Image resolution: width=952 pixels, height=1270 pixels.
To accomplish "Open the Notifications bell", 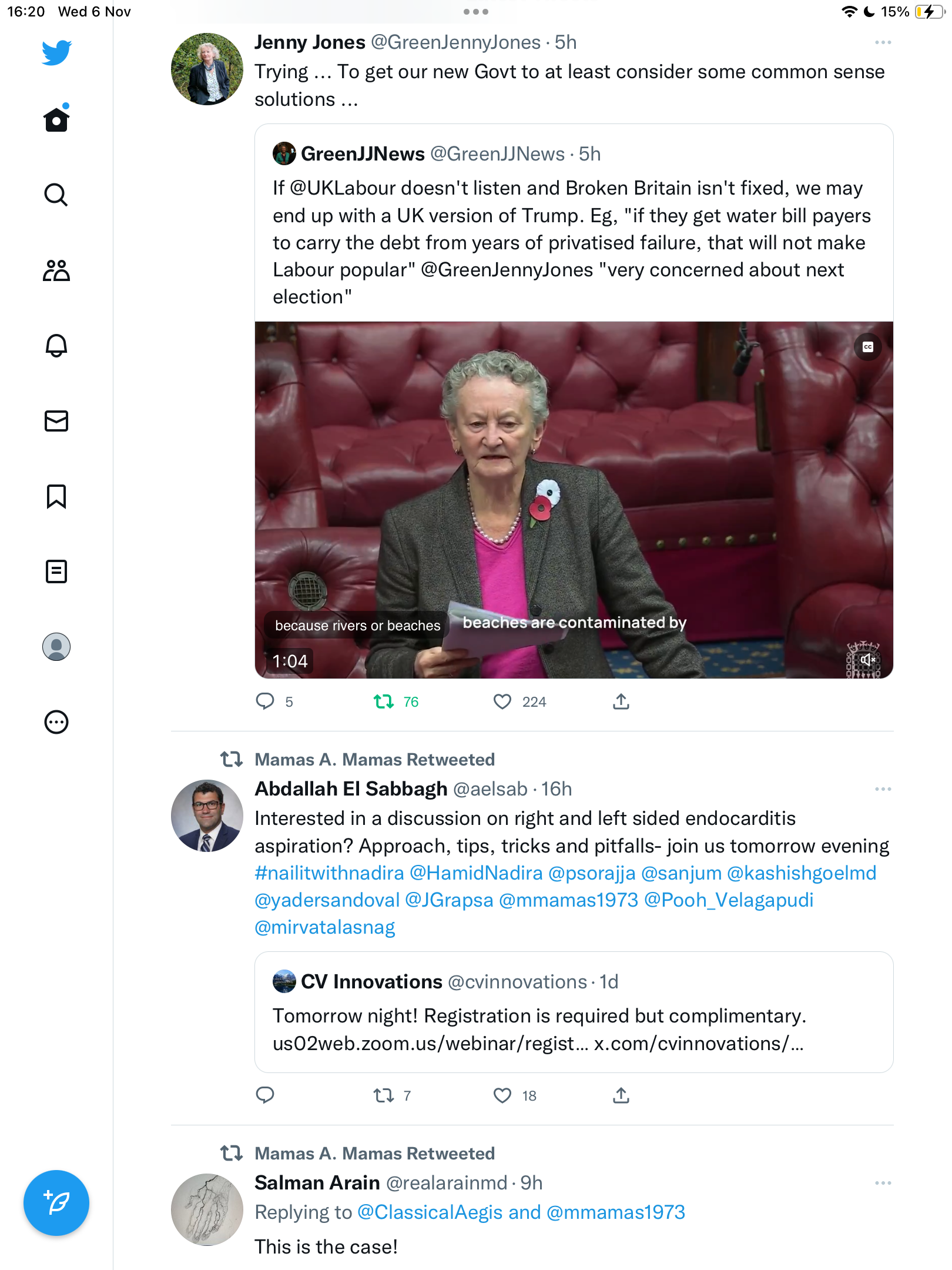I will click(x=56, y=345).
